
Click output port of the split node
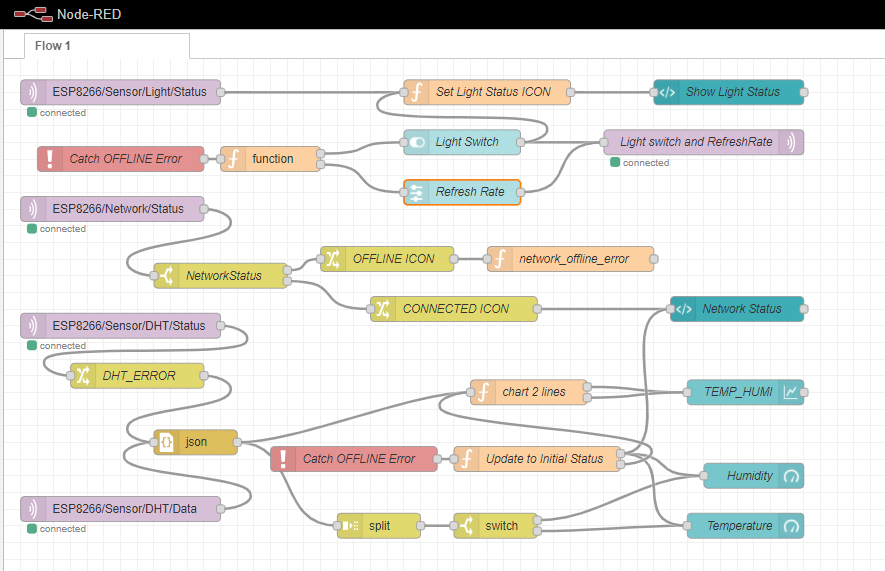pyautogui.click(x=420, y=526)
